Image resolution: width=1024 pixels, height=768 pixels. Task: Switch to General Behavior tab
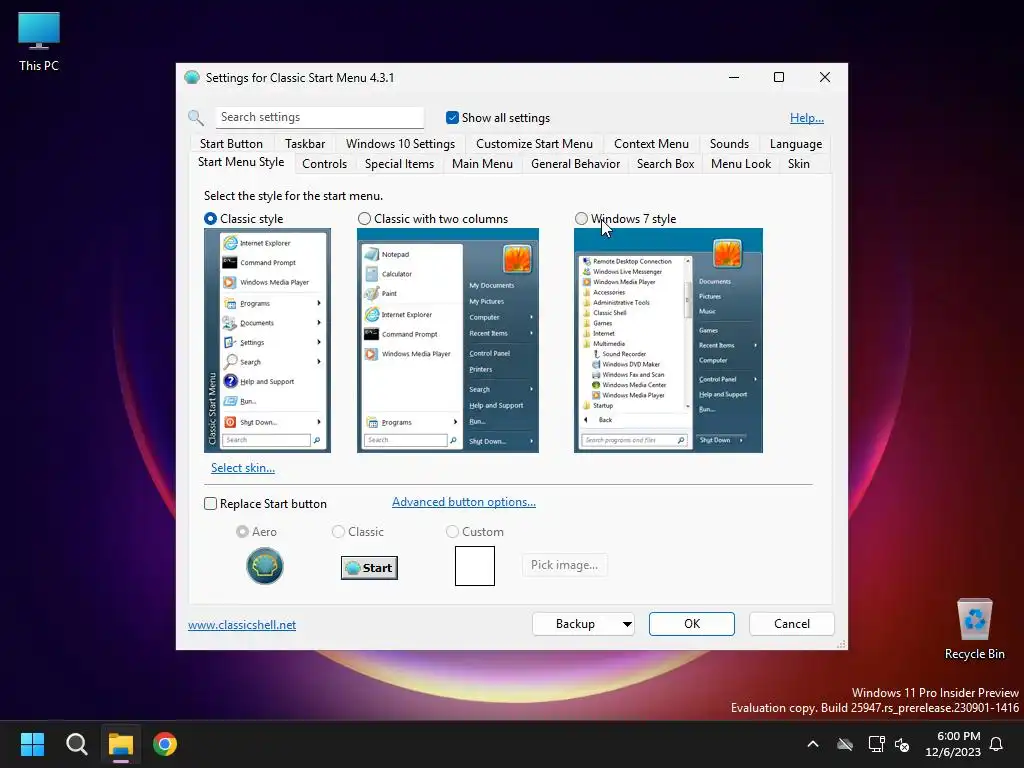click(575, 164)
